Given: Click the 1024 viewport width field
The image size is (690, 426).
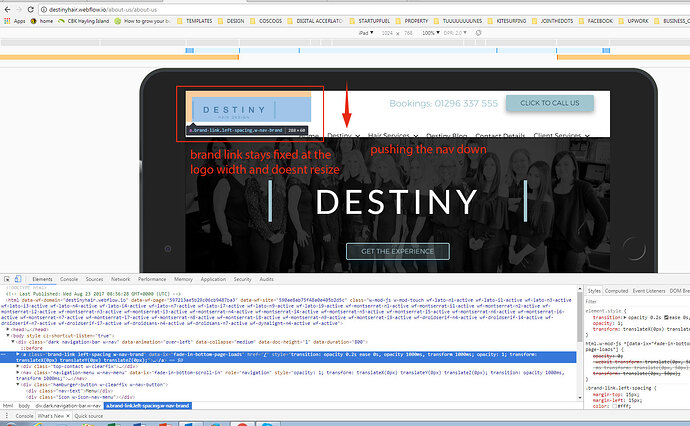Looking at the screenshot, I should pyautogui.click(x=387, y=33).
